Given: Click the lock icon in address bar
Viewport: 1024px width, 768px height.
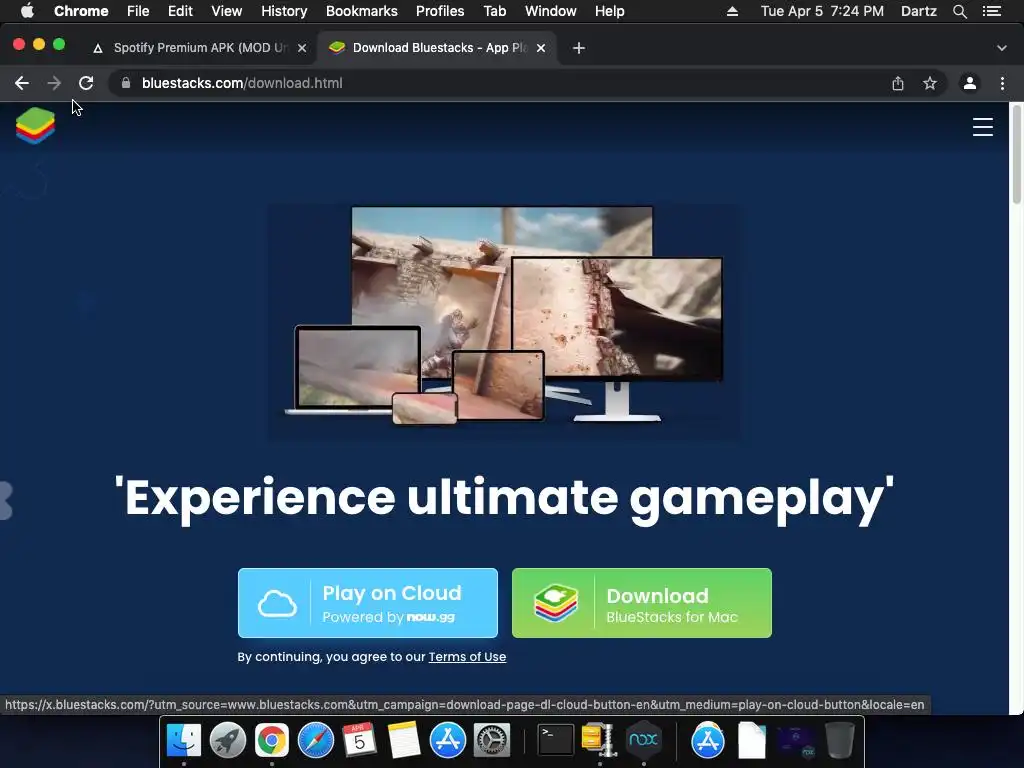Looking at the screenshot, I should point(126,83).
